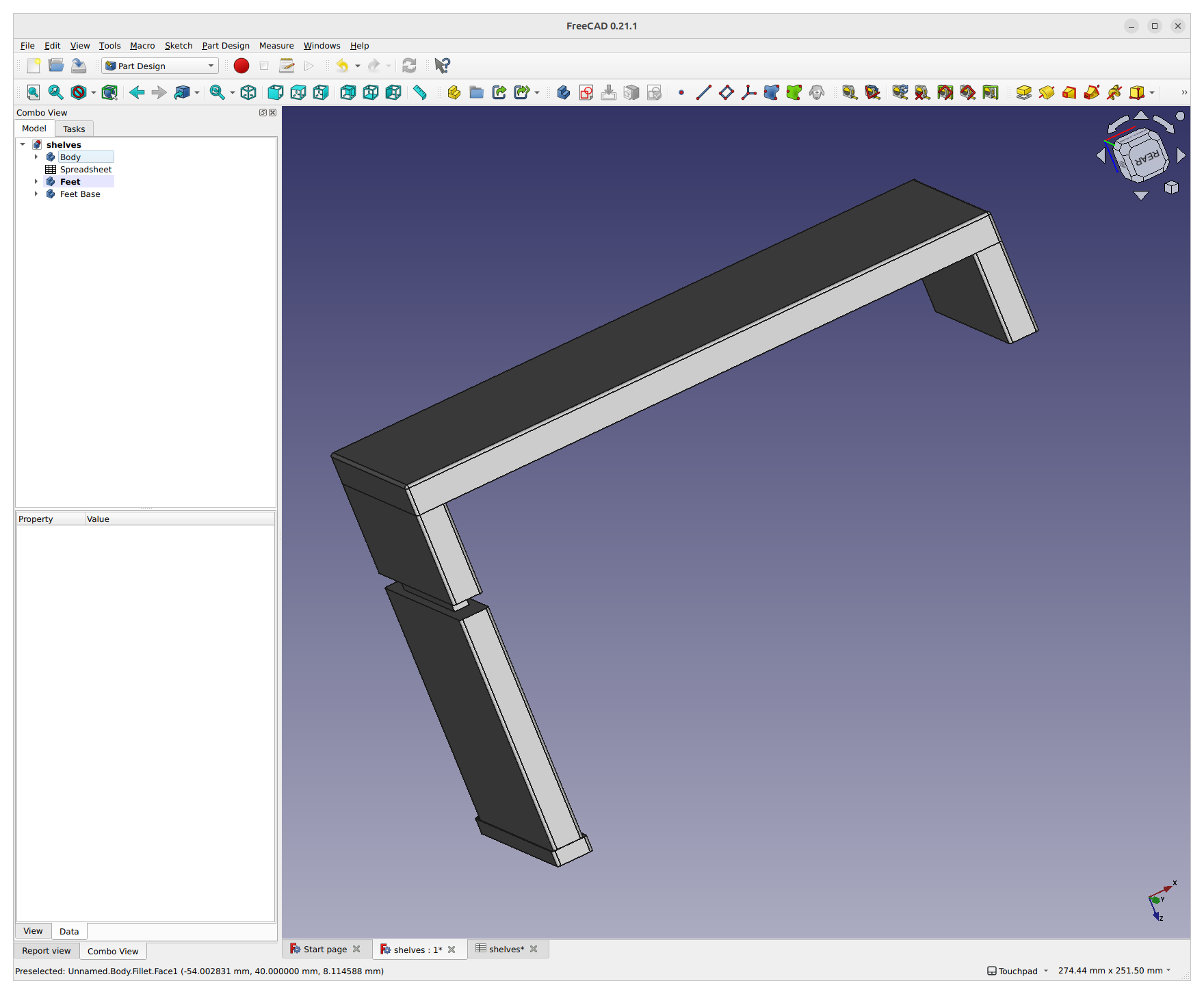The height and width of the screenshot is (994, 1204).
Task: Switch to the front view cube icon
Action: [x=276, y=92]
